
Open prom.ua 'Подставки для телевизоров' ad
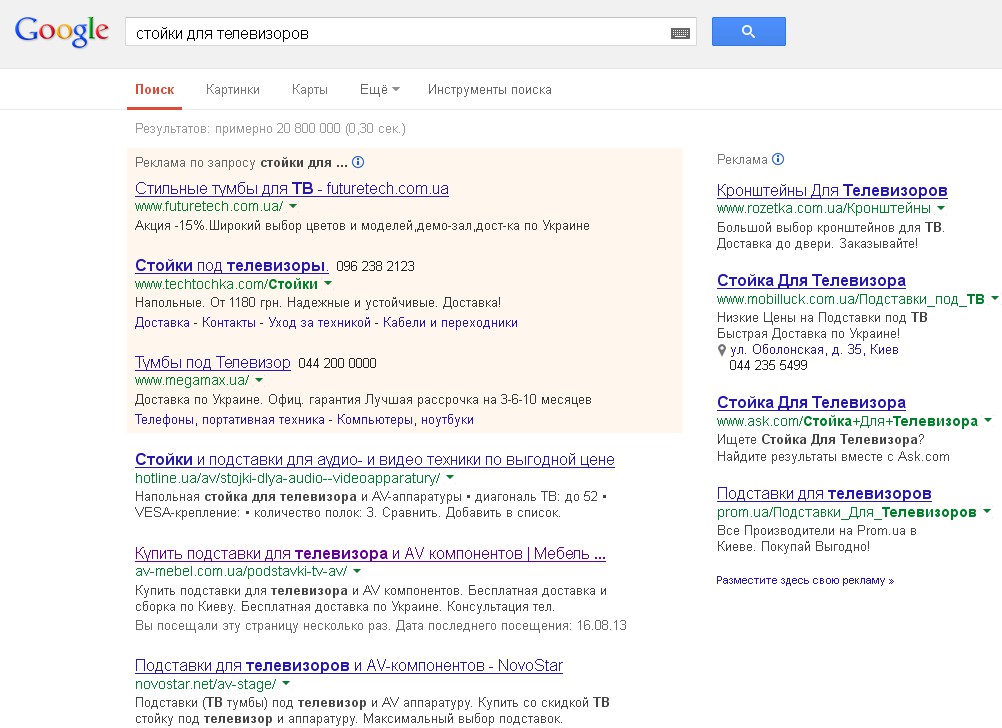824,494
